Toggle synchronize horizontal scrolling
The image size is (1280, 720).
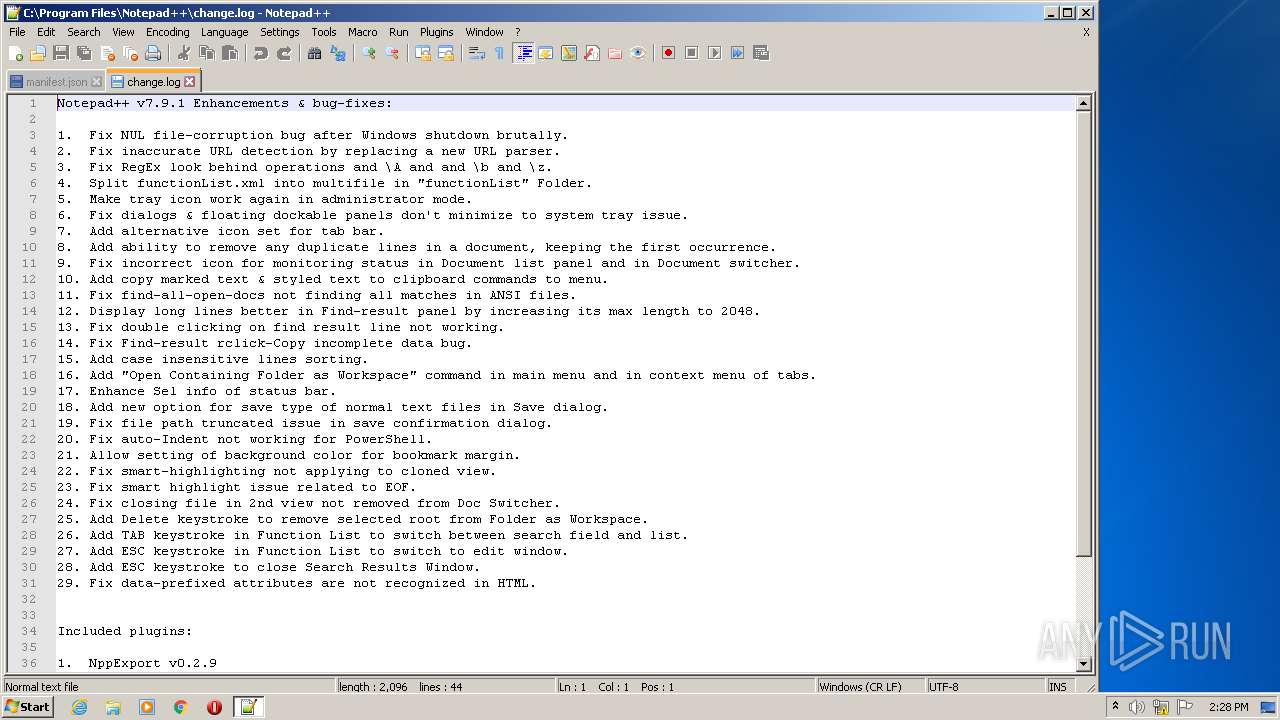[x=446, y=53]
